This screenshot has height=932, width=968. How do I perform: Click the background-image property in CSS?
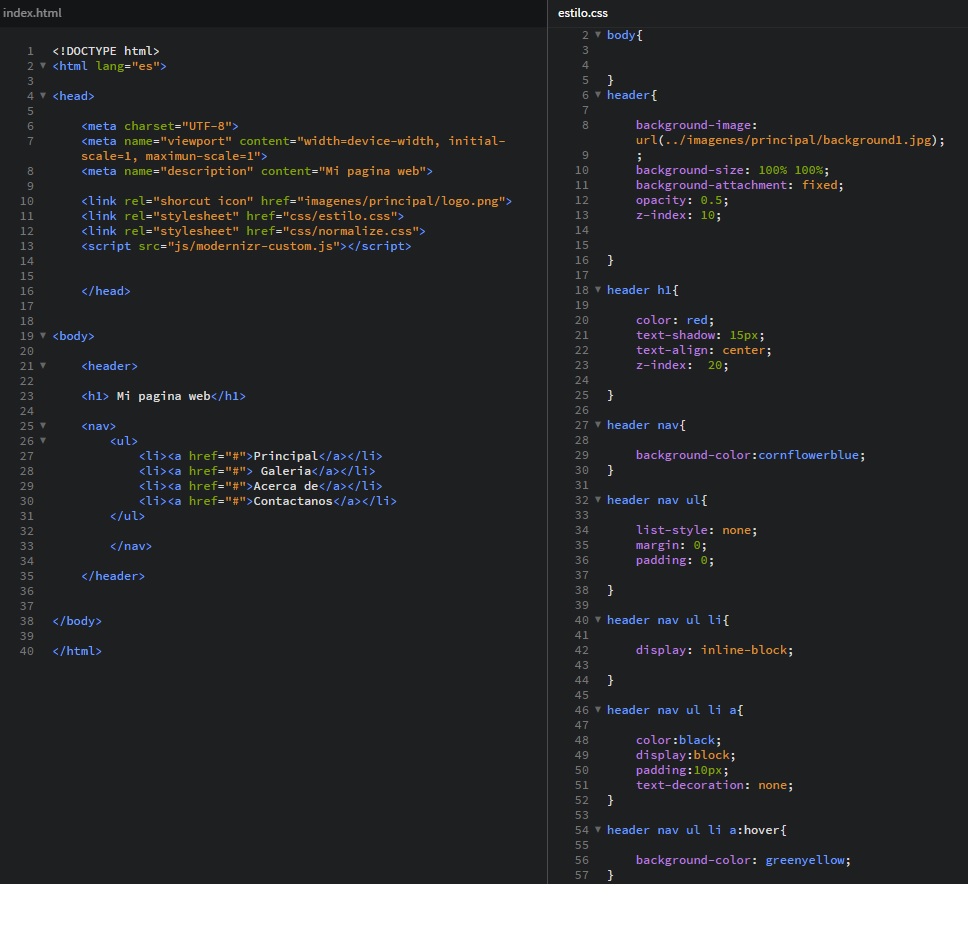(693, 125)
